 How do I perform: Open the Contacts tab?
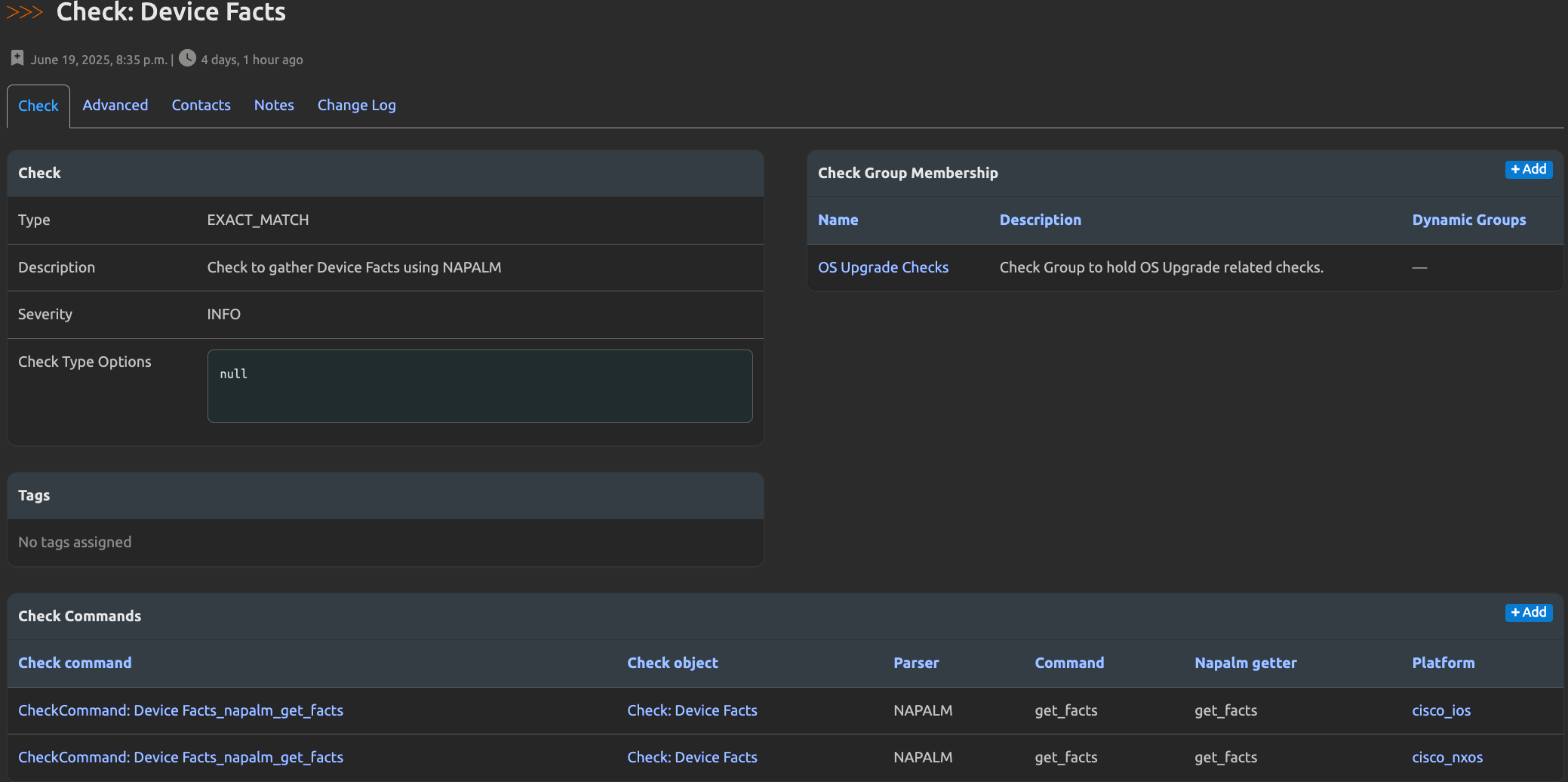201,106
